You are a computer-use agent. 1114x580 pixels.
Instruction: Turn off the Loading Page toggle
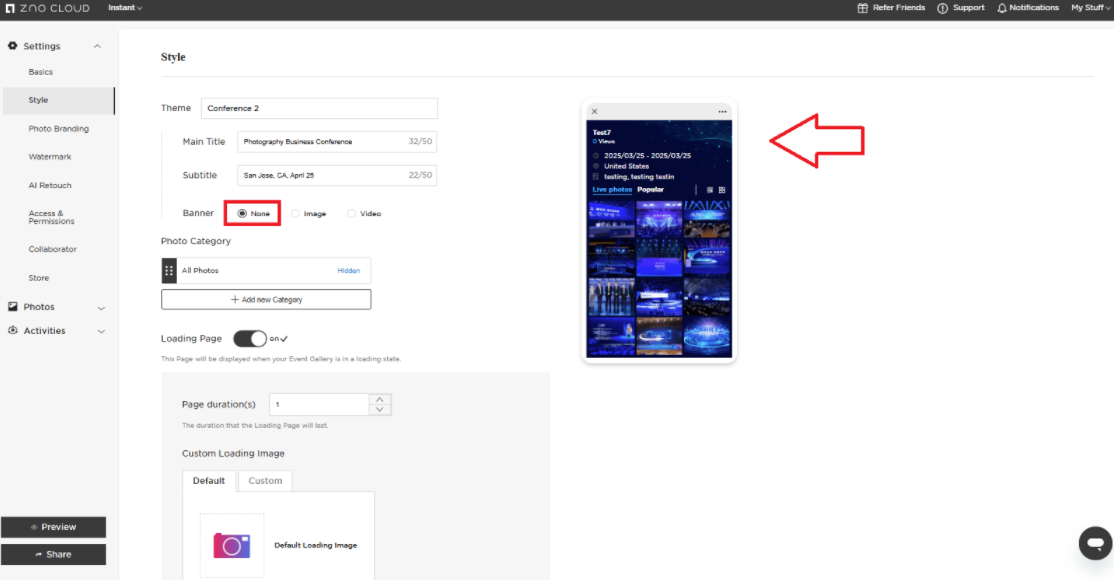[250, 339]
